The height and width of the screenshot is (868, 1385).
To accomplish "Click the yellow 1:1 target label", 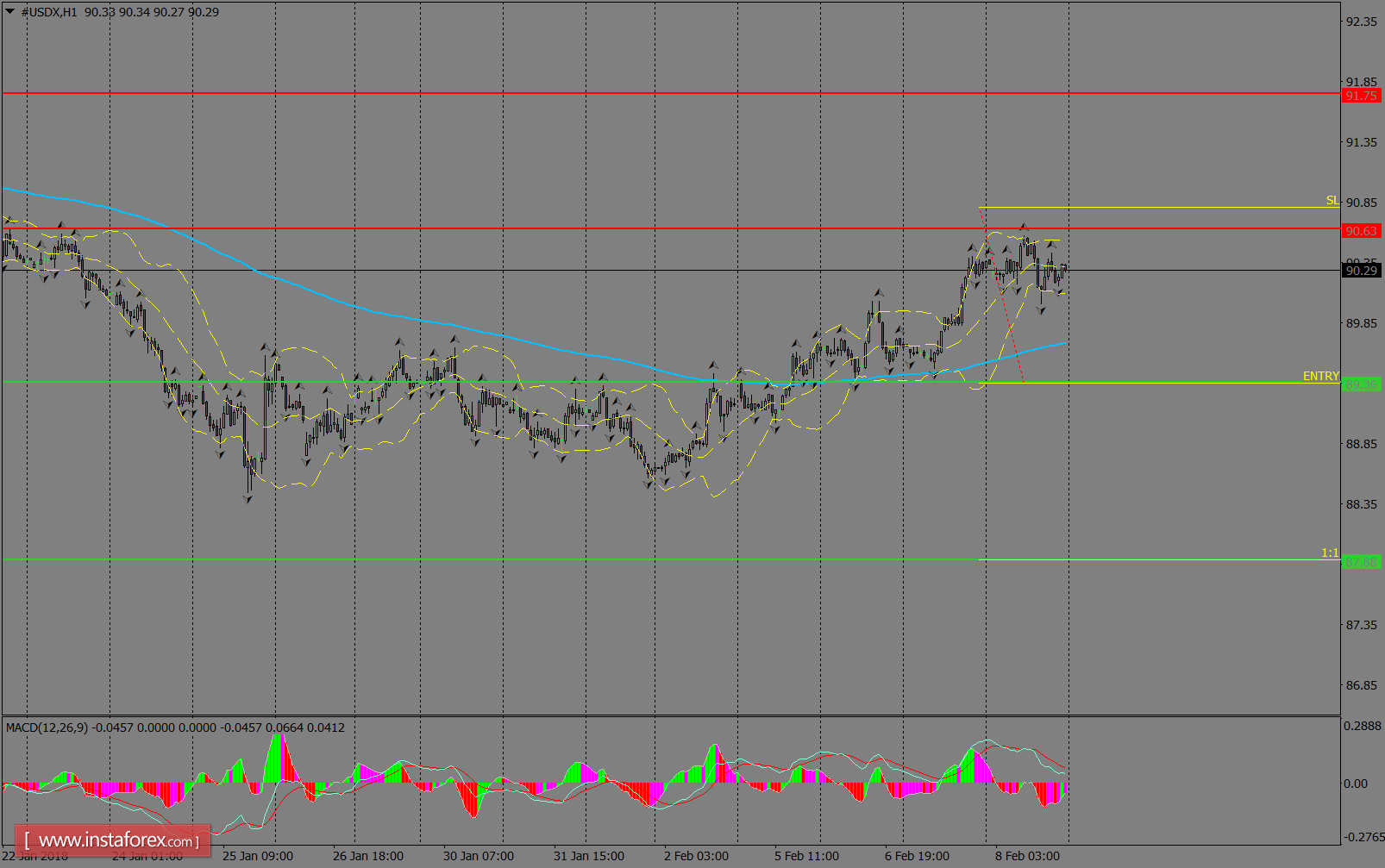I will pos(1330,553).
